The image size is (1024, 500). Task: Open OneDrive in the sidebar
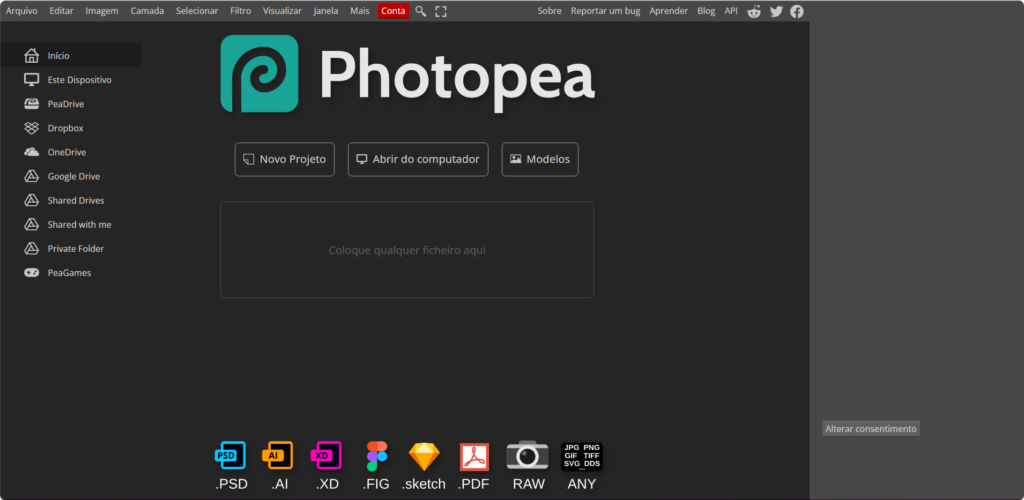pyautogui.click(x=71, y=152)
